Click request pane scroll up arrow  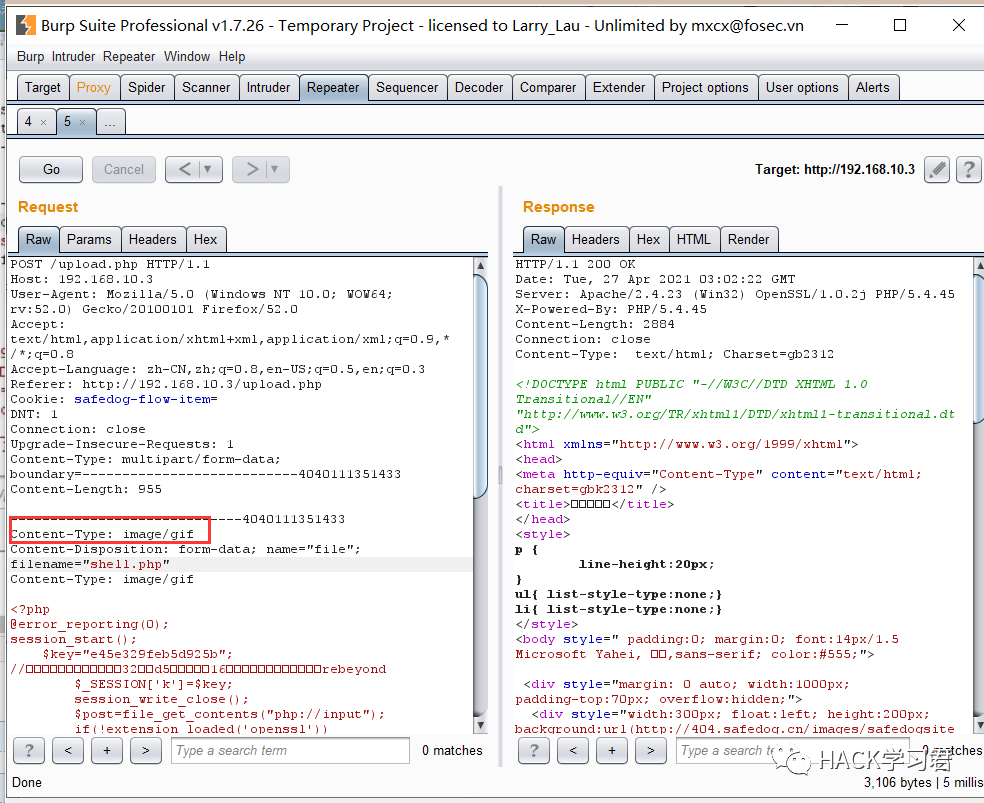tap(480, 265)
